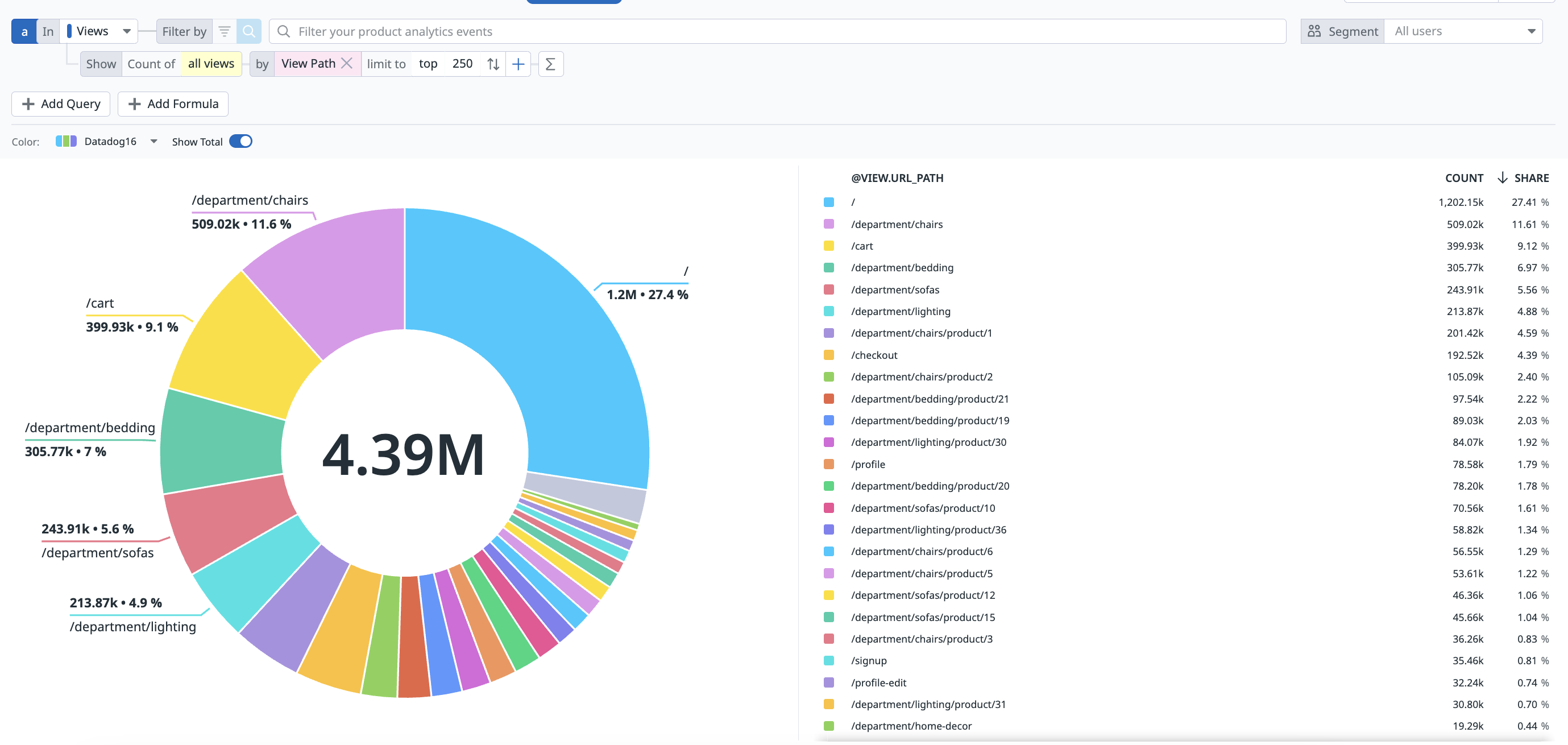Click the /department/lighting/product/31 row

click(1185, 704)
